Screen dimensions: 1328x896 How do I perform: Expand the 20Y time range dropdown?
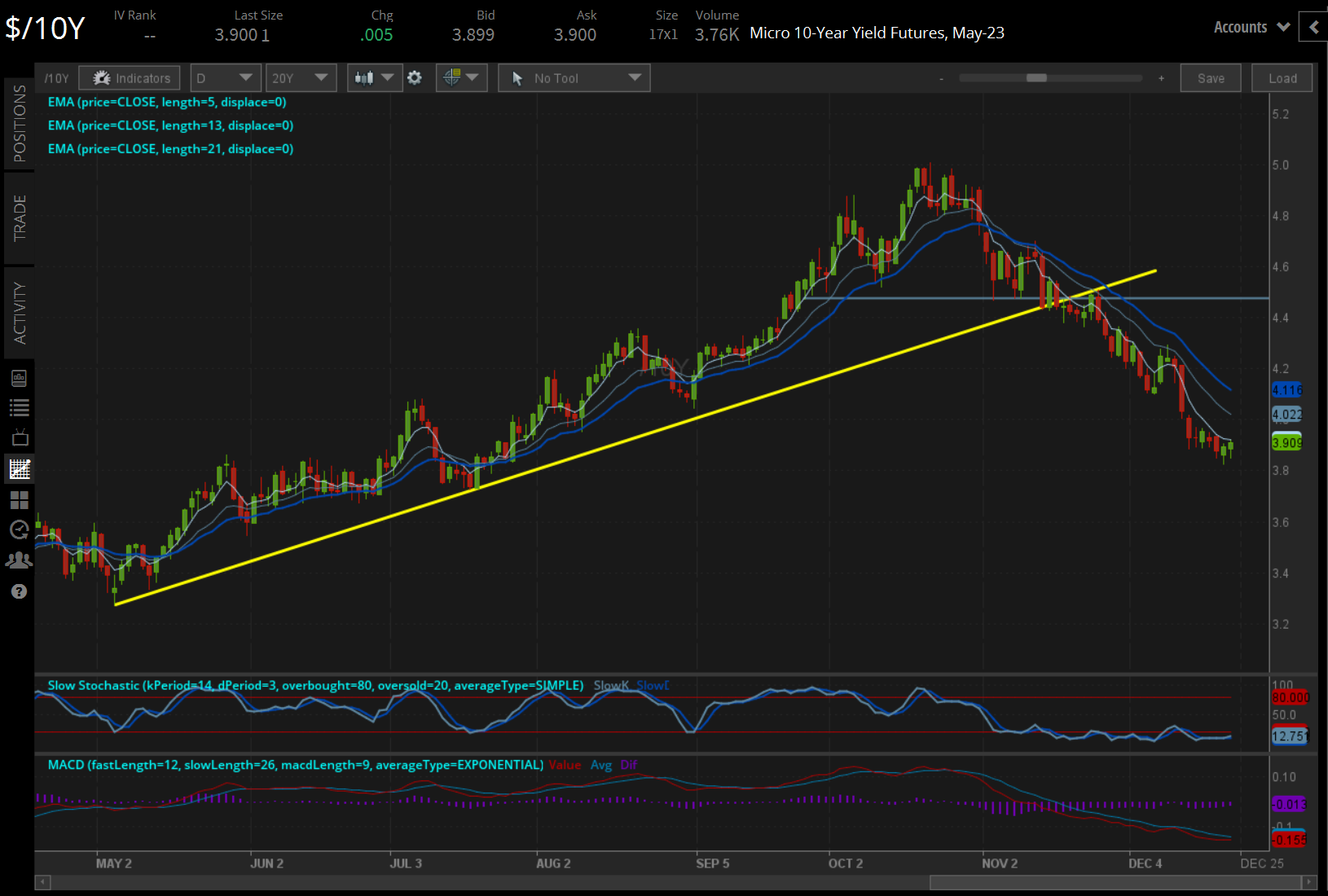(x=301, y=77)
